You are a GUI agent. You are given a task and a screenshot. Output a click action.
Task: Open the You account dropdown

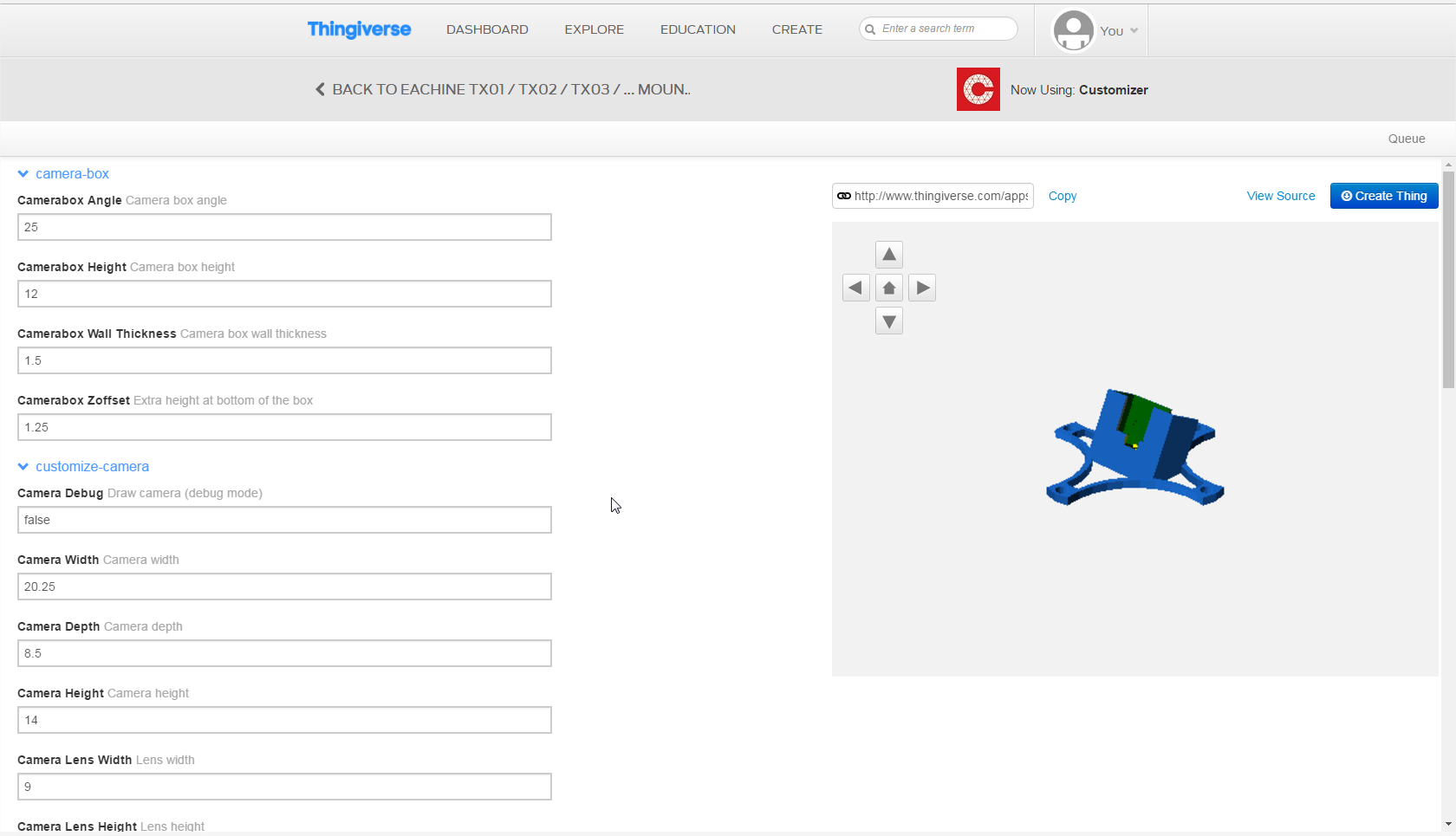pos(1118,31)
